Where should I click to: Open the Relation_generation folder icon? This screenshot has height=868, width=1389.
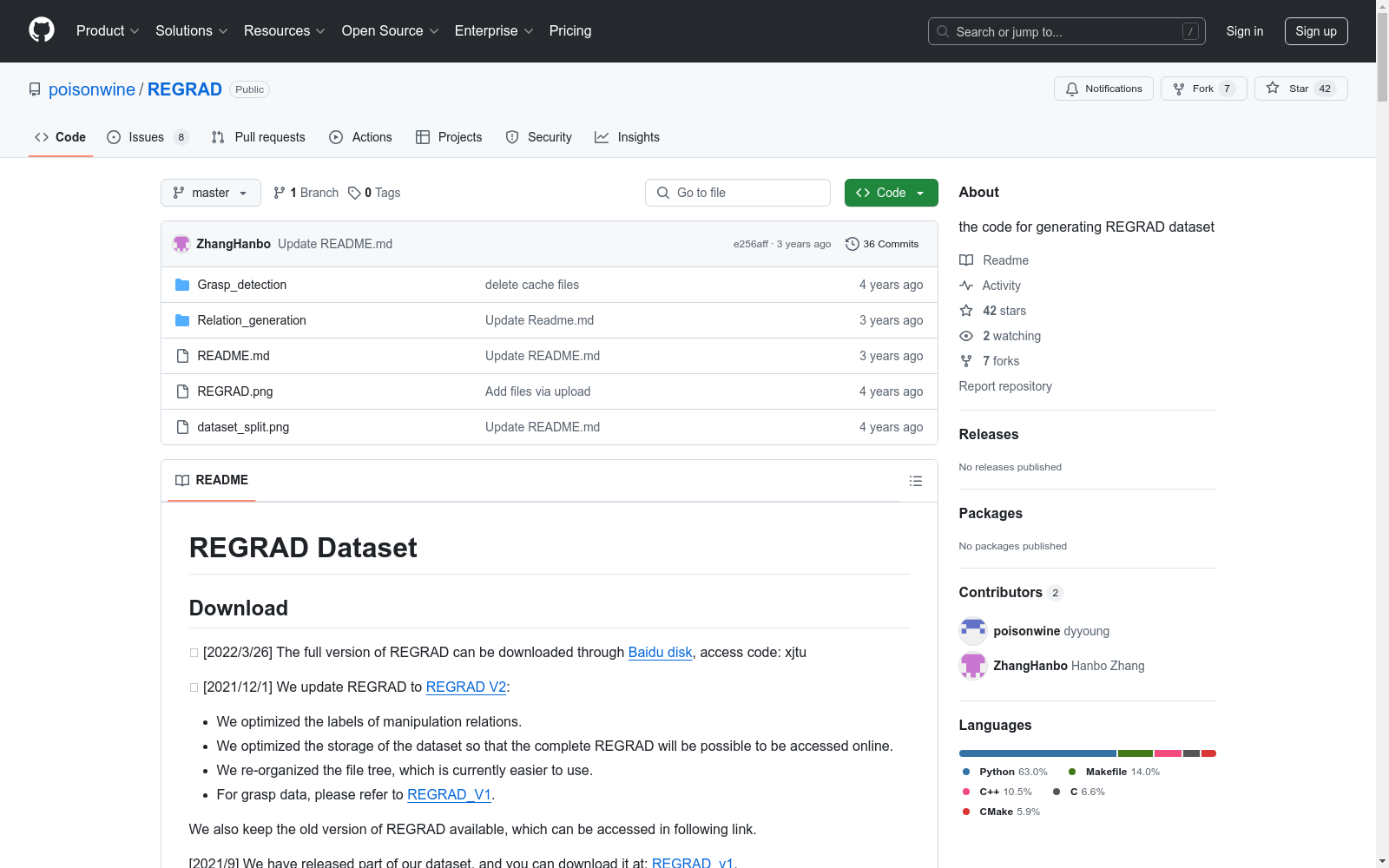click(182, 320)
